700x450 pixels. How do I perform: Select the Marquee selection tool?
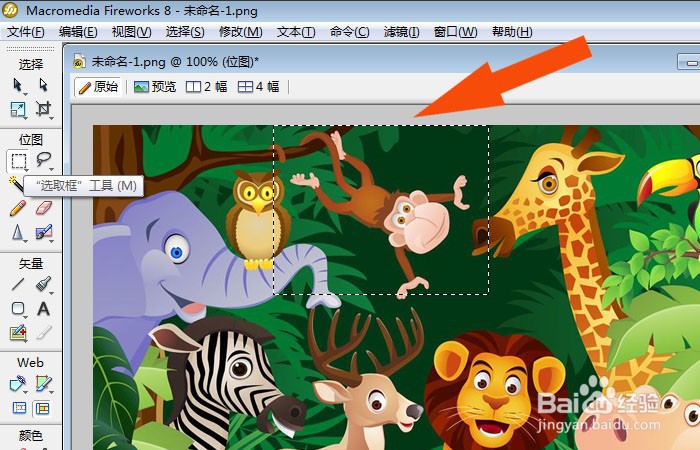point(18,161)
